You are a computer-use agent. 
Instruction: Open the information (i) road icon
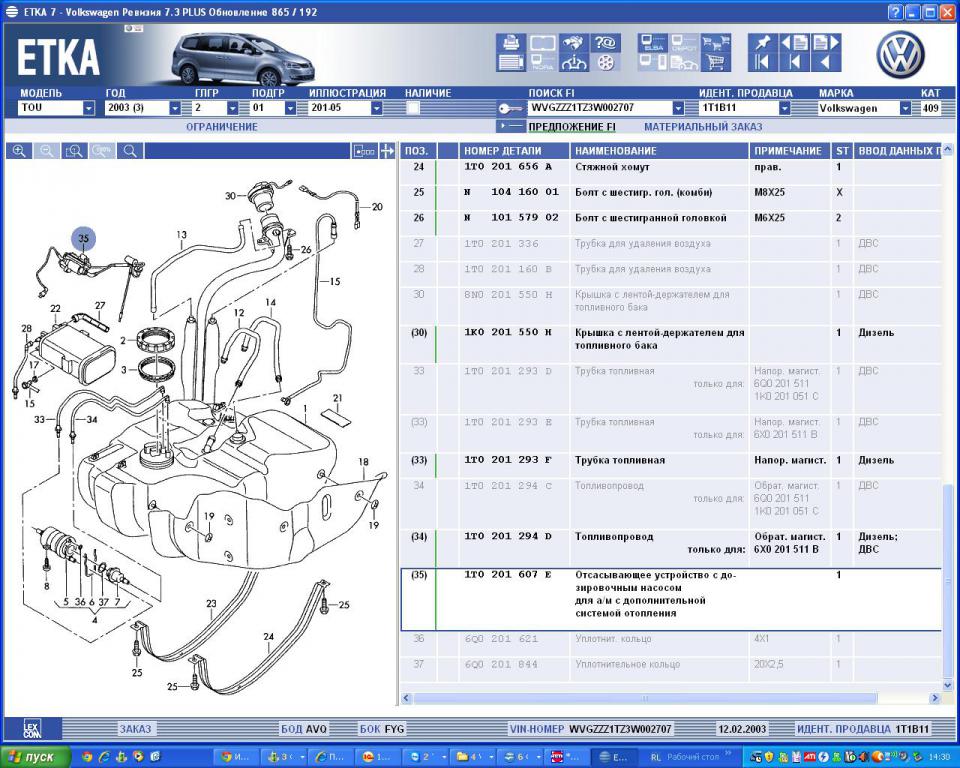click(574, 62)
